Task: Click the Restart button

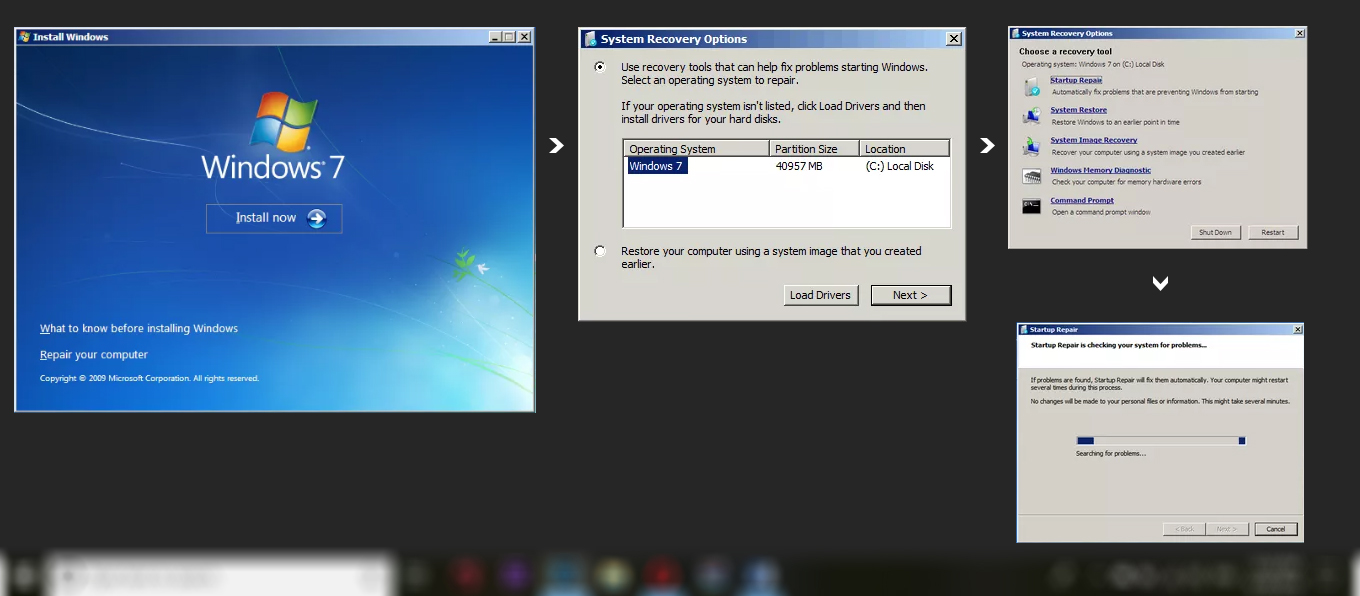Action: (1273, 232)
